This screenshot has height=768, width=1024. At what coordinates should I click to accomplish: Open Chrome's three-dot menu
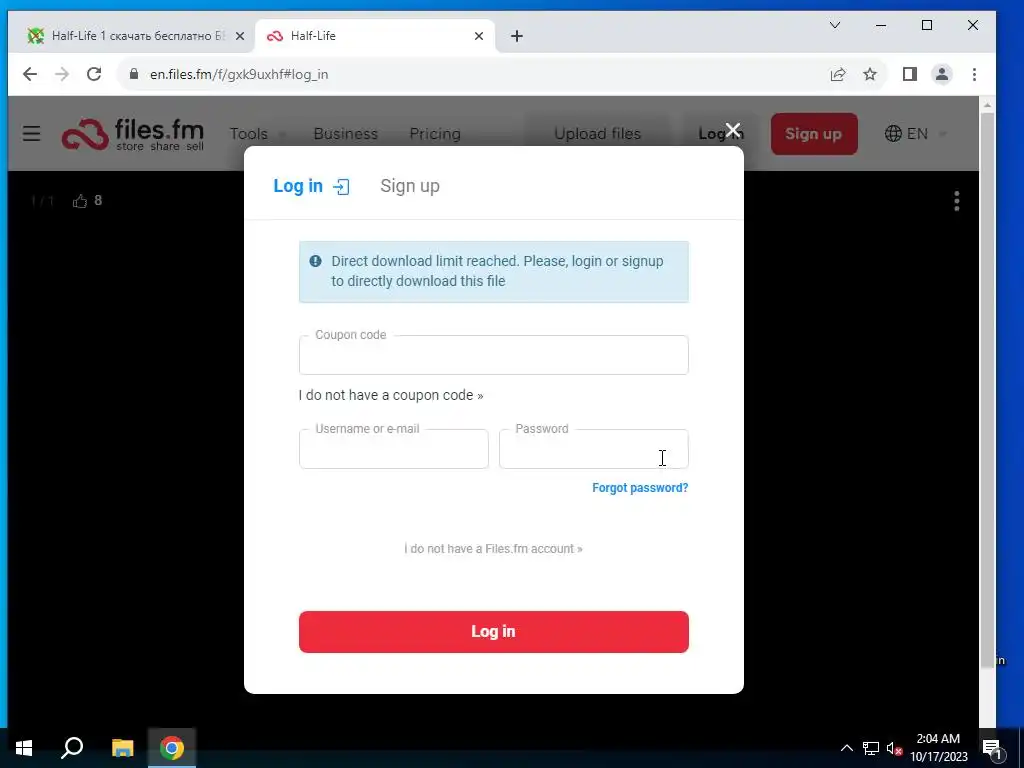(974, 74)
